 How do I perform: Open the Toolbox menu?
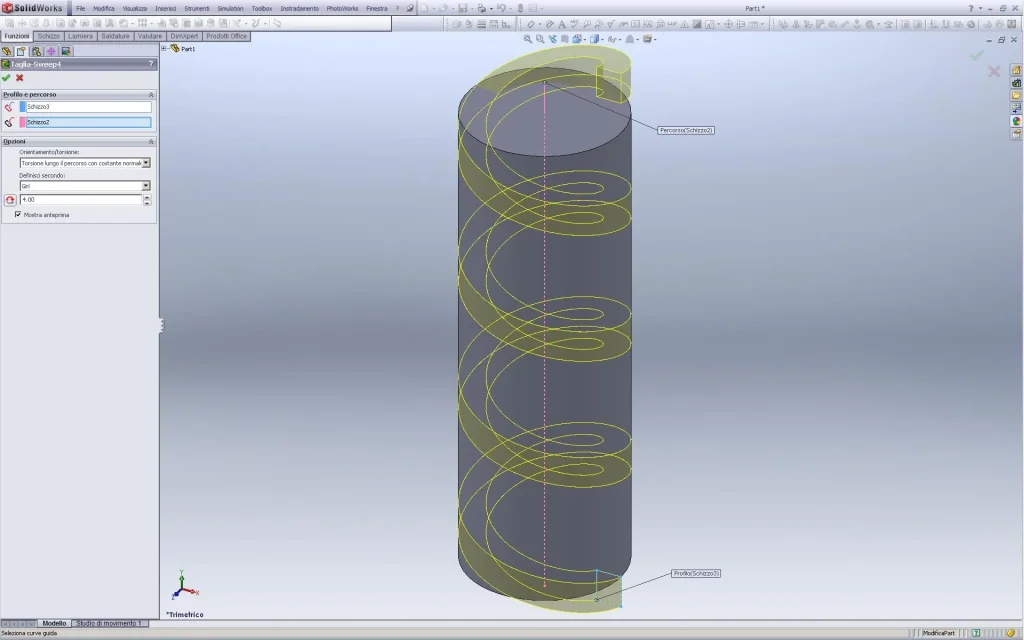click(x=262, y=8)
